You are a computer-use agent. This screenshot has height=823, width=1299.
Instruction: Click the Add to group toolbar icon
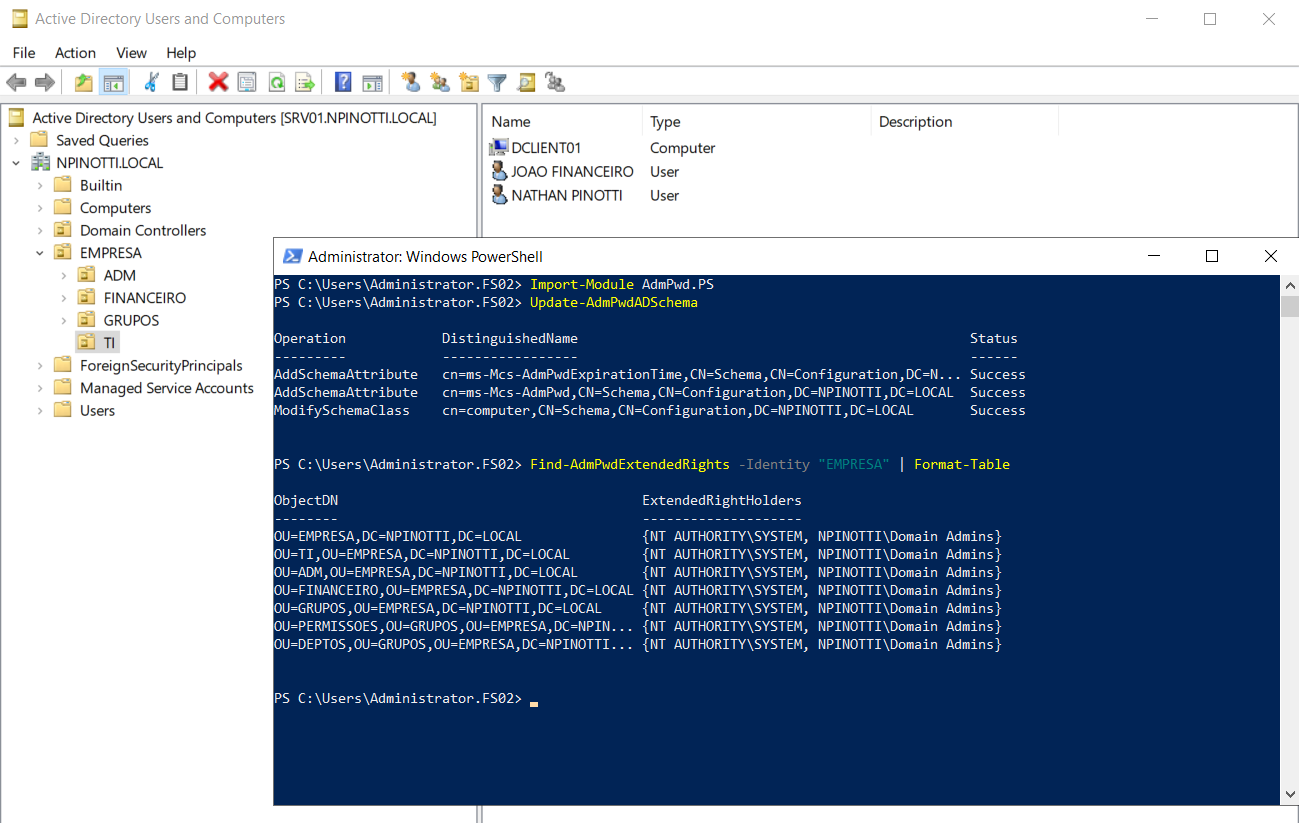click(555, 82)
